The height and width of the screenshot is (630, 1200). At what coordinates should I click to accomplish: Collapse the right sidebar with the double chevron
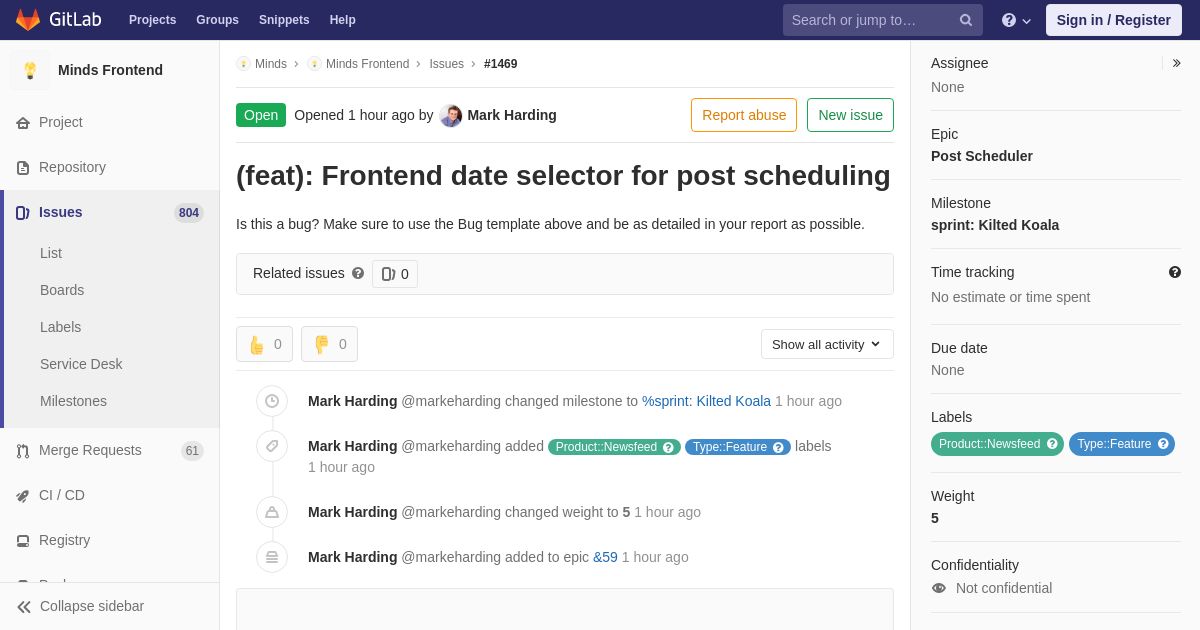pyautogui.click(x=1176, y=63)
